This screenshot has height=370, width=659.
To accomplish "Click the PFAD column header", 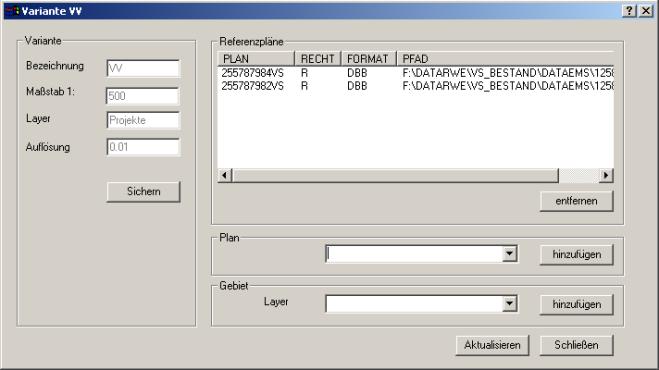I will [x=505, y=59].
